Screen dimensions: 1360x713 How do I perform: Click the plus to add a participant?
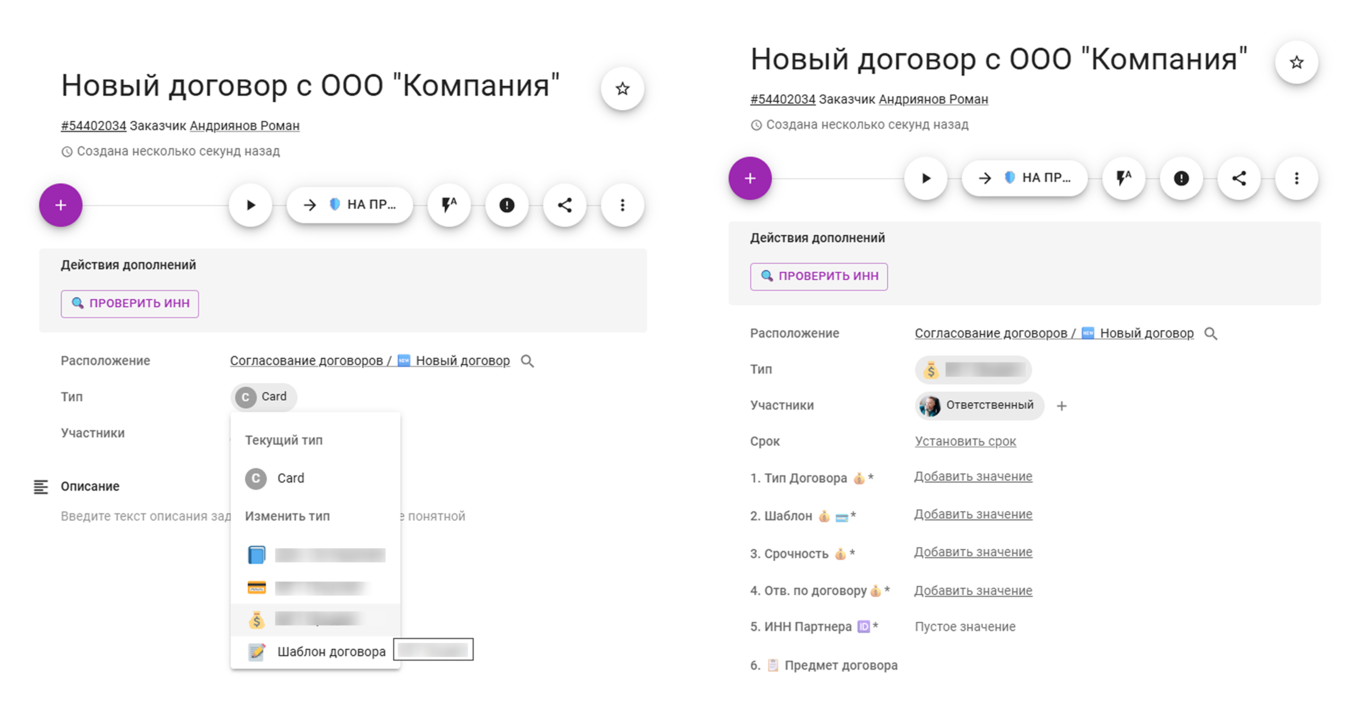coord(1061,406)
